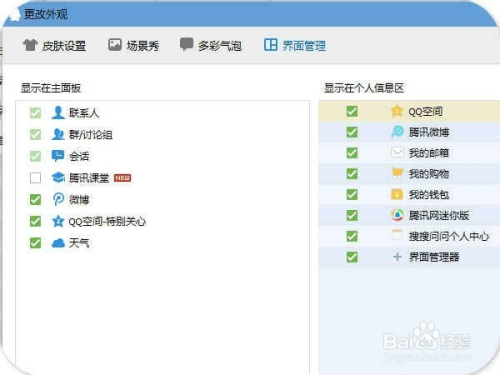Image resolution: width=500 pixels, height=375 pixels.
Task: Open the 皮肤设置 tab
Action: coord(54,45)
